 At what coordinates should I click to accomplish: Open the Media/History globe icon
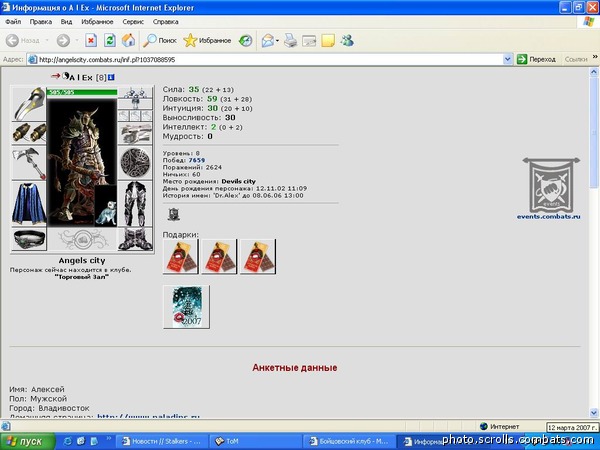[245, 40]
